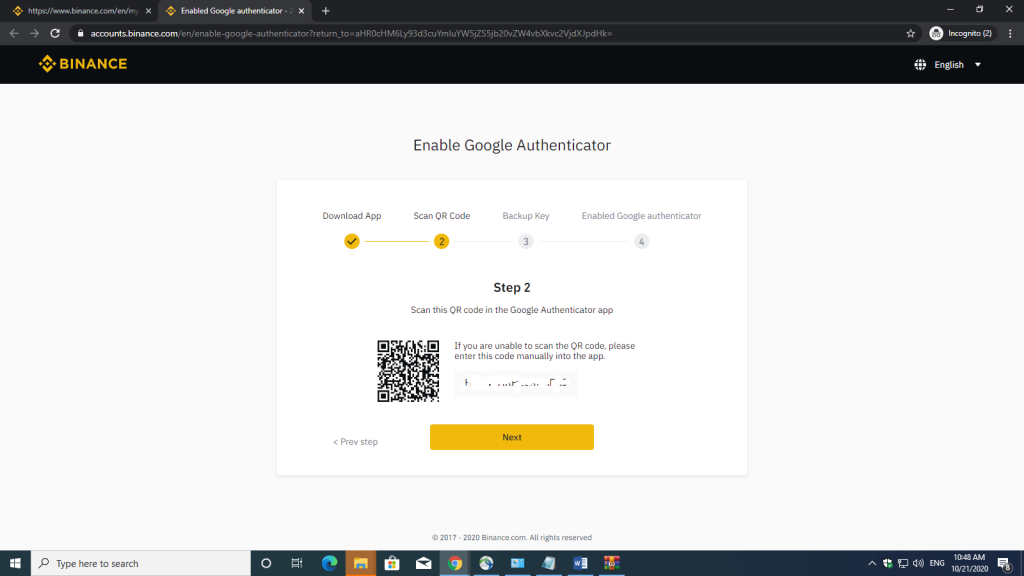
Task: Open the Chrome three-dot menu
Action: pos(1010,33)
